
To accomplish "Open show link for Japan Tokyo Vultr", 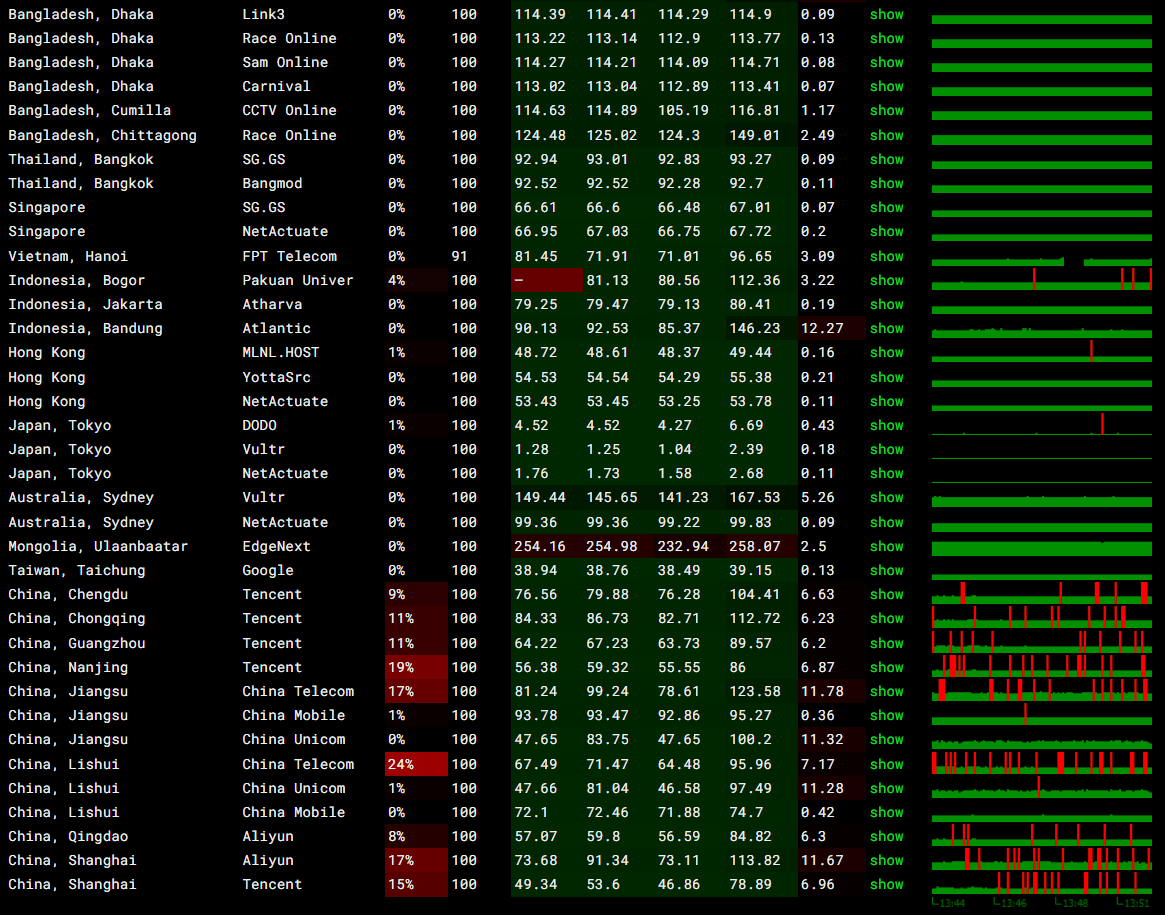I will point(886,449).
